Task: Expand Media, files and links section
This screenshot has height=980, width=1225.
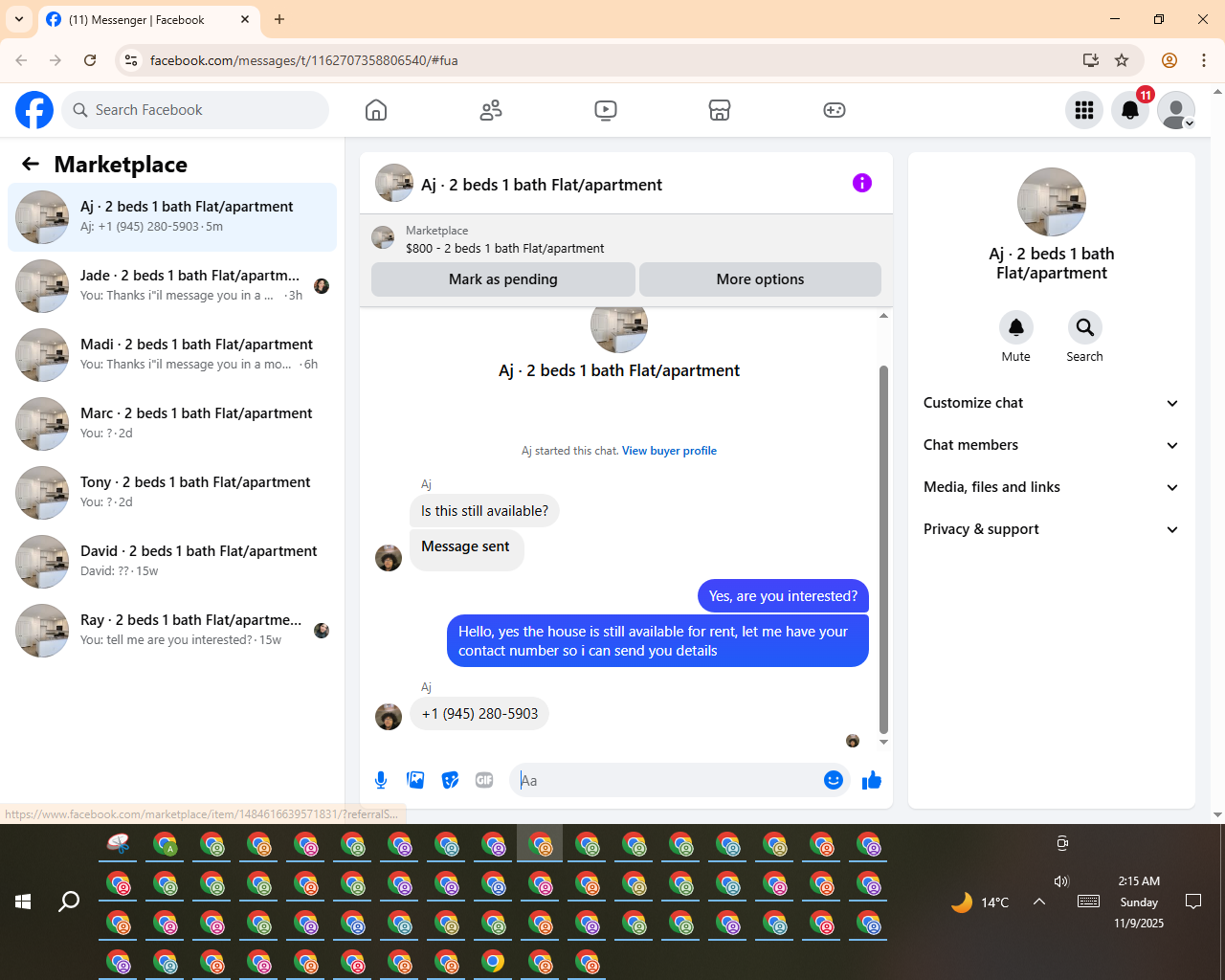Action: click(x=1051, y=487)
